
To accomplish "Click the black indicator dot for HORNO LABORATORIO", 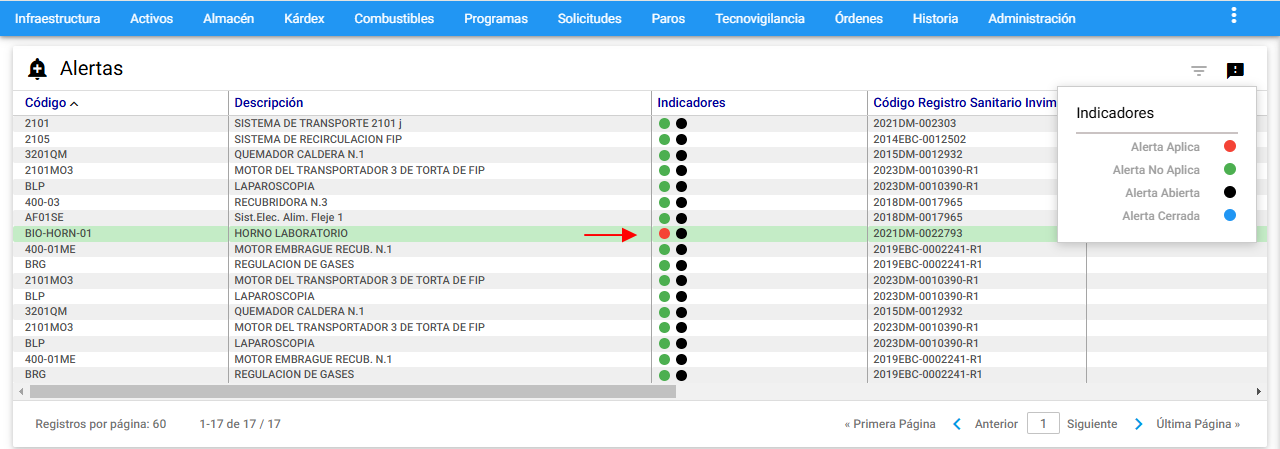I will pyautogui.click(x=682, y=233).
